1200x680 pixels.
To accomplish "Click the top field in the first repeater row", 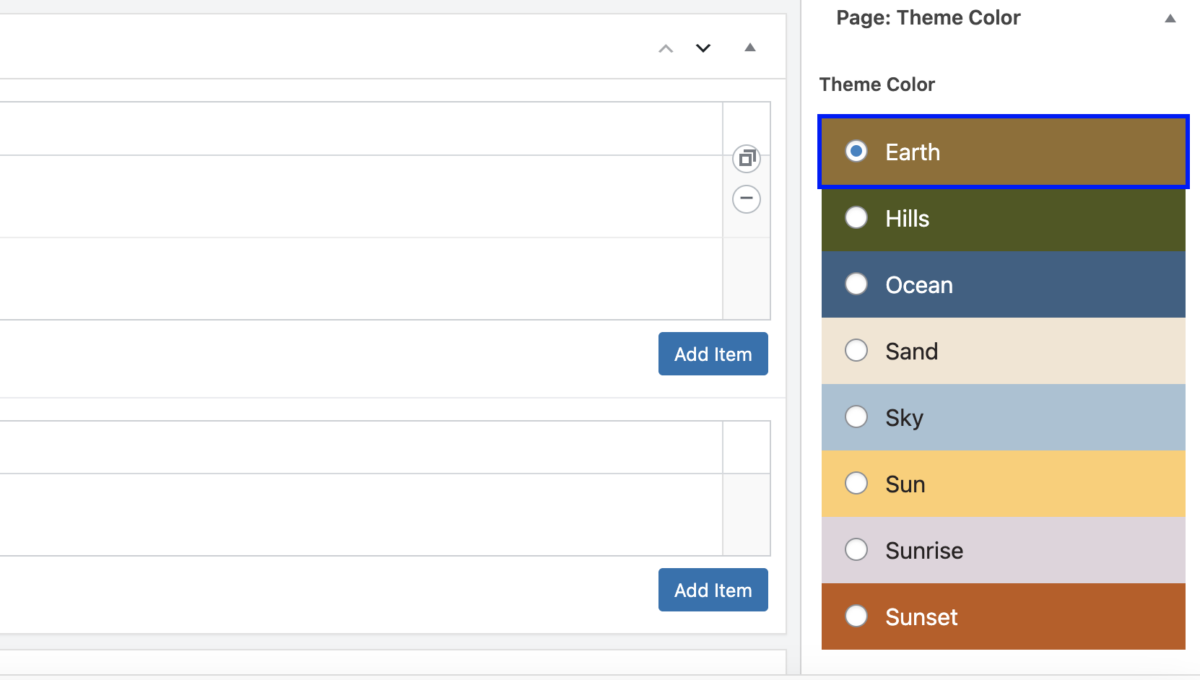I will click(360, 128).
